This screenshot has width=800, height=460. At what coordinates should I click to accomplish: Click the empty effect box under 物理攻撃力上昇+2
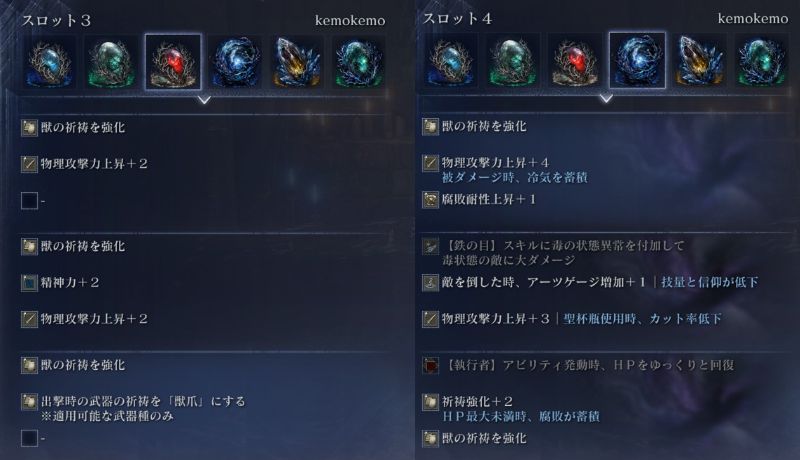[29, 200]
